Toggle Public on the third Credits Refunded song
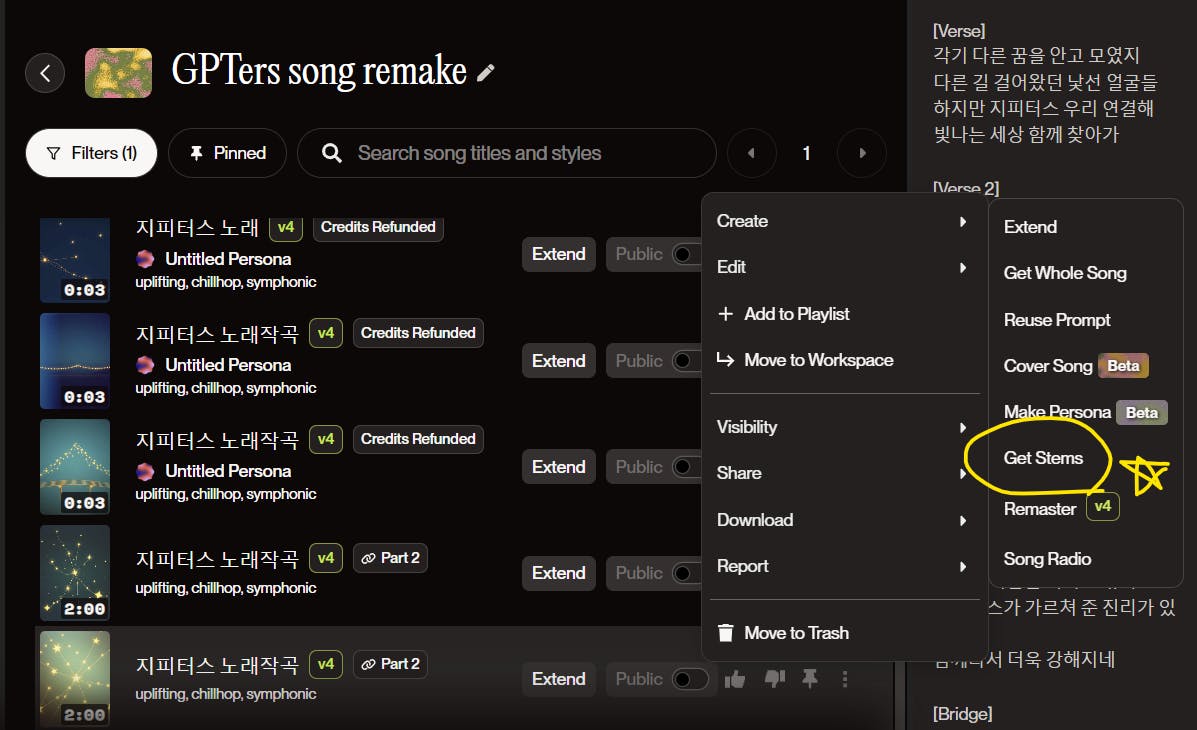 point(686,467)
